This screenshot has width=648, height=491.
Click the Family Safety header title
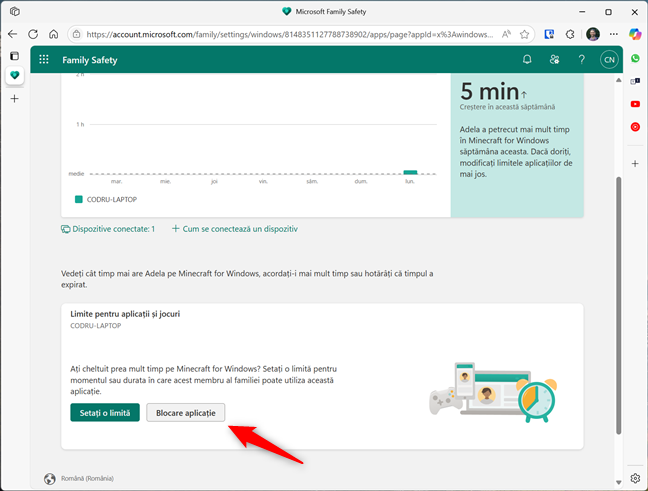coord(90,60)
